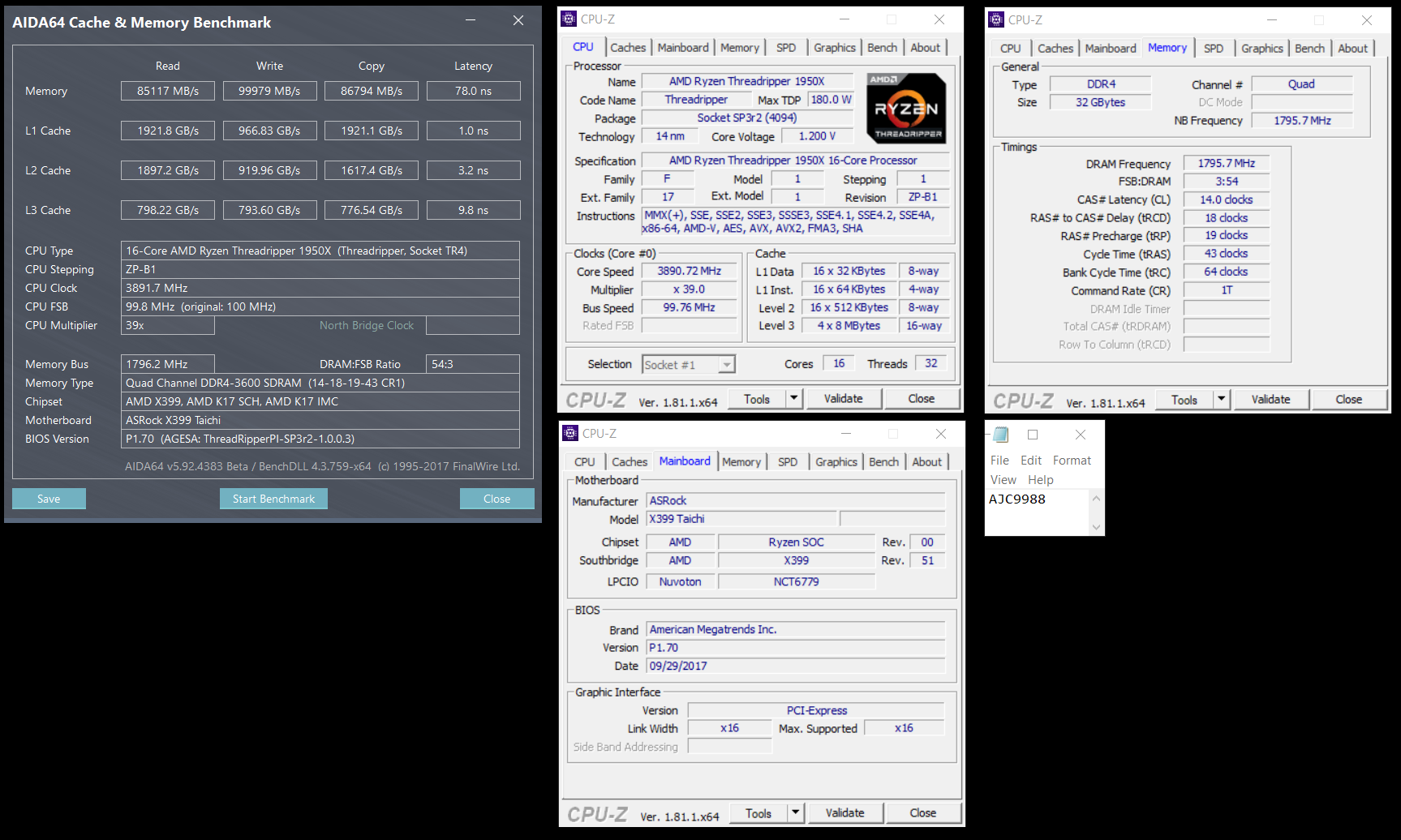Viewport: 1401px width, 840px height.
Task: Click the Max TDP value 180.0 W
Action: pyautogui.click(x=831, y=100)
